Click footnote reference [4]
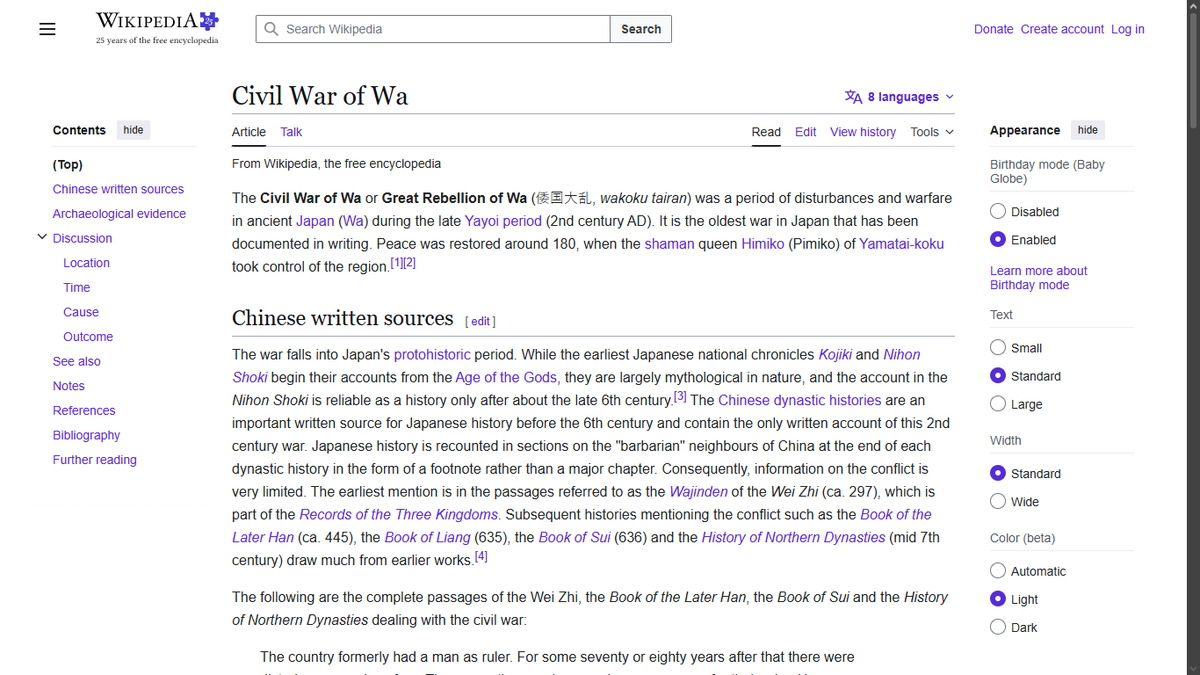1200x675 pixels. point(481,557)
